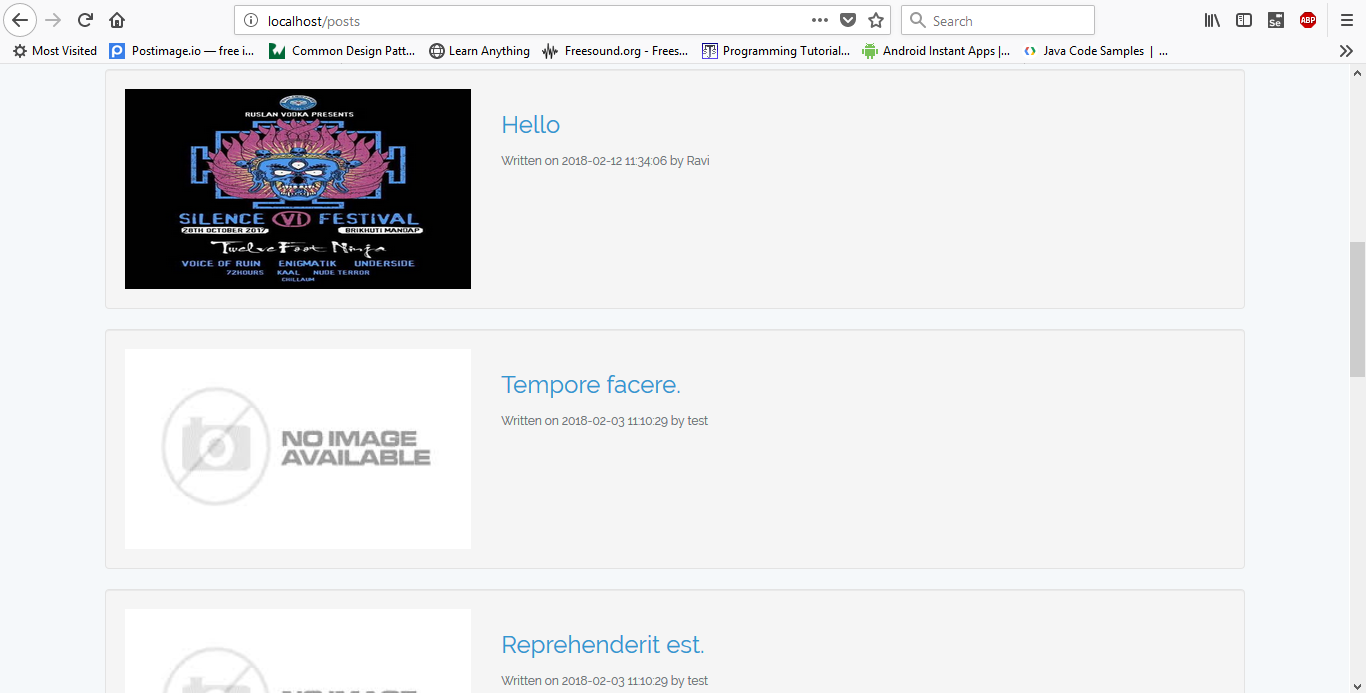Screen dimensions: 1366x693
Task: Click the scrollbar down arrow
Action: 1357,684
